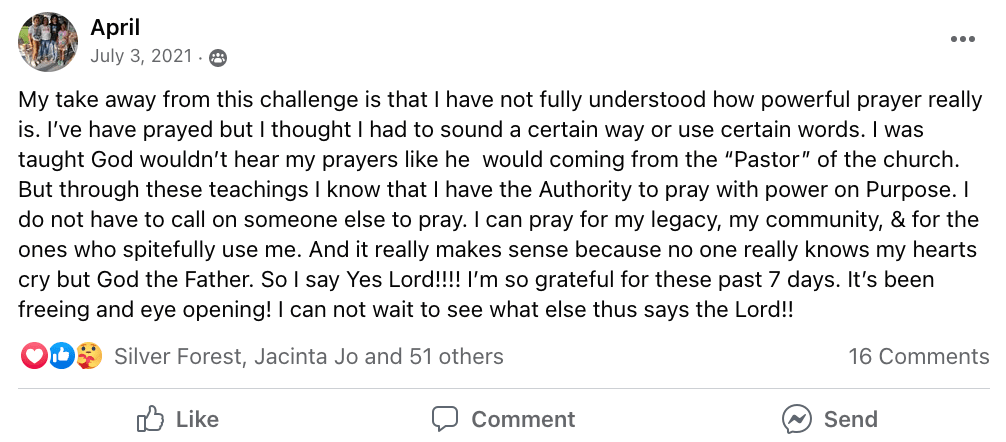The image size is (1006, 442).
Task: Click the Messenger send icon
Action: pos(797,418)
